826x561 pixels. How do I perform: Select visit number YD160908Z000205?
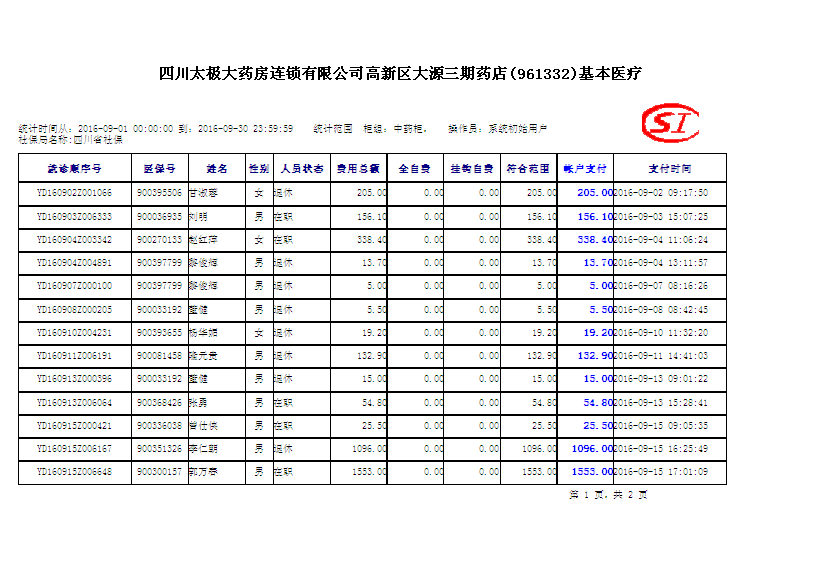[74, 309]
